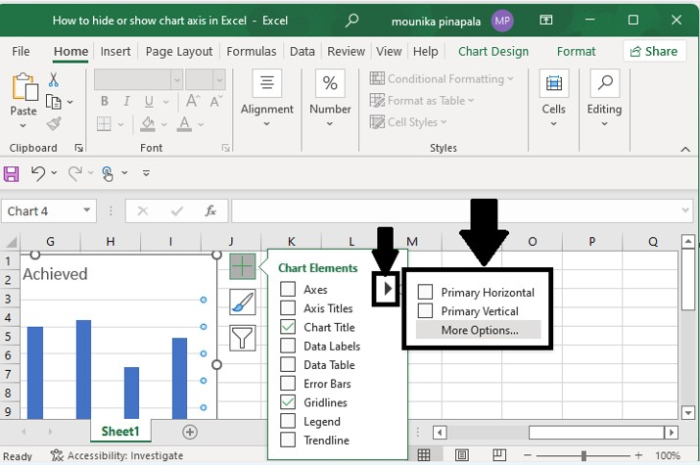Click the Save icon in quick access toolbar

(11, 173)
